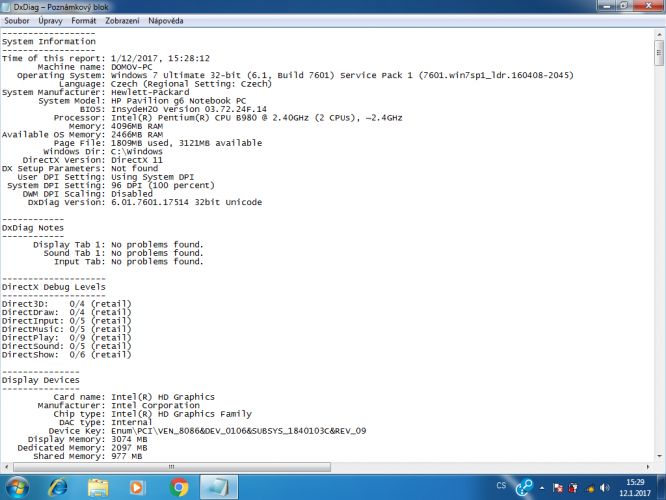Image resolution: width=666 pixels, height=500 pixels.
Task: Open the Formát menu
Action: click(84, 20)
